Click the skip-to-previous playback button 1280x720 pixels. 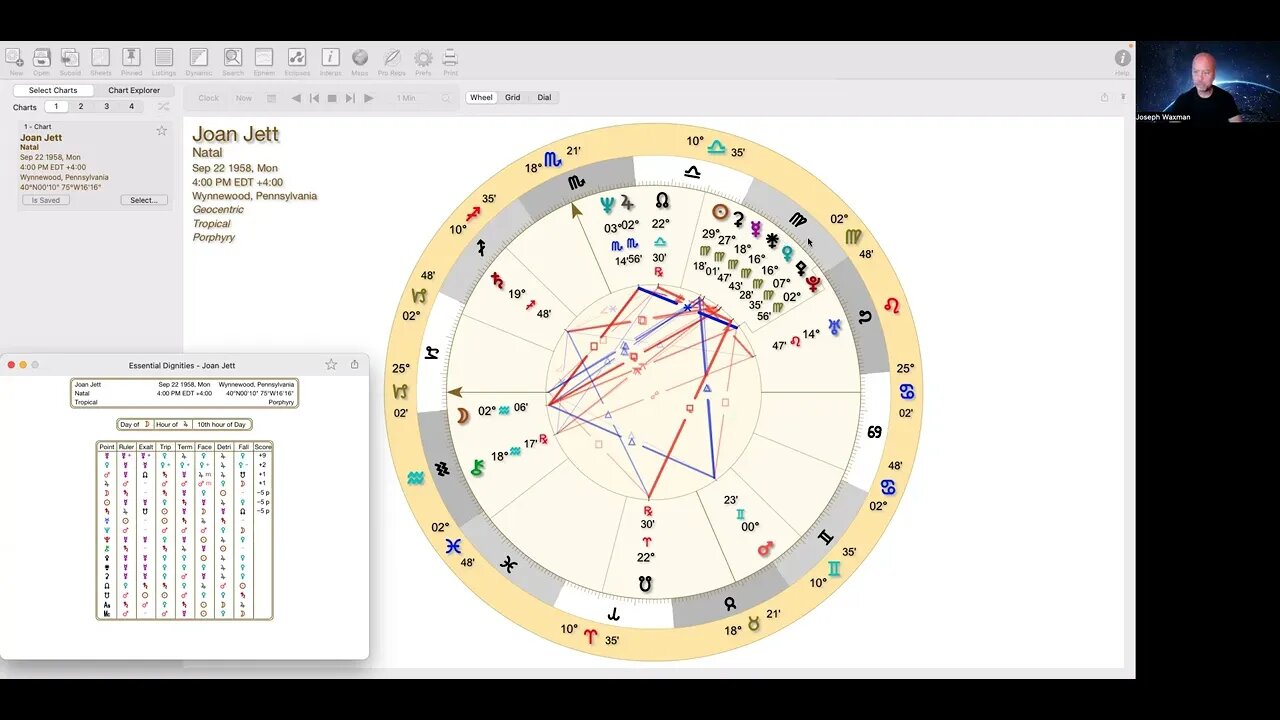(x=314, y=98)
